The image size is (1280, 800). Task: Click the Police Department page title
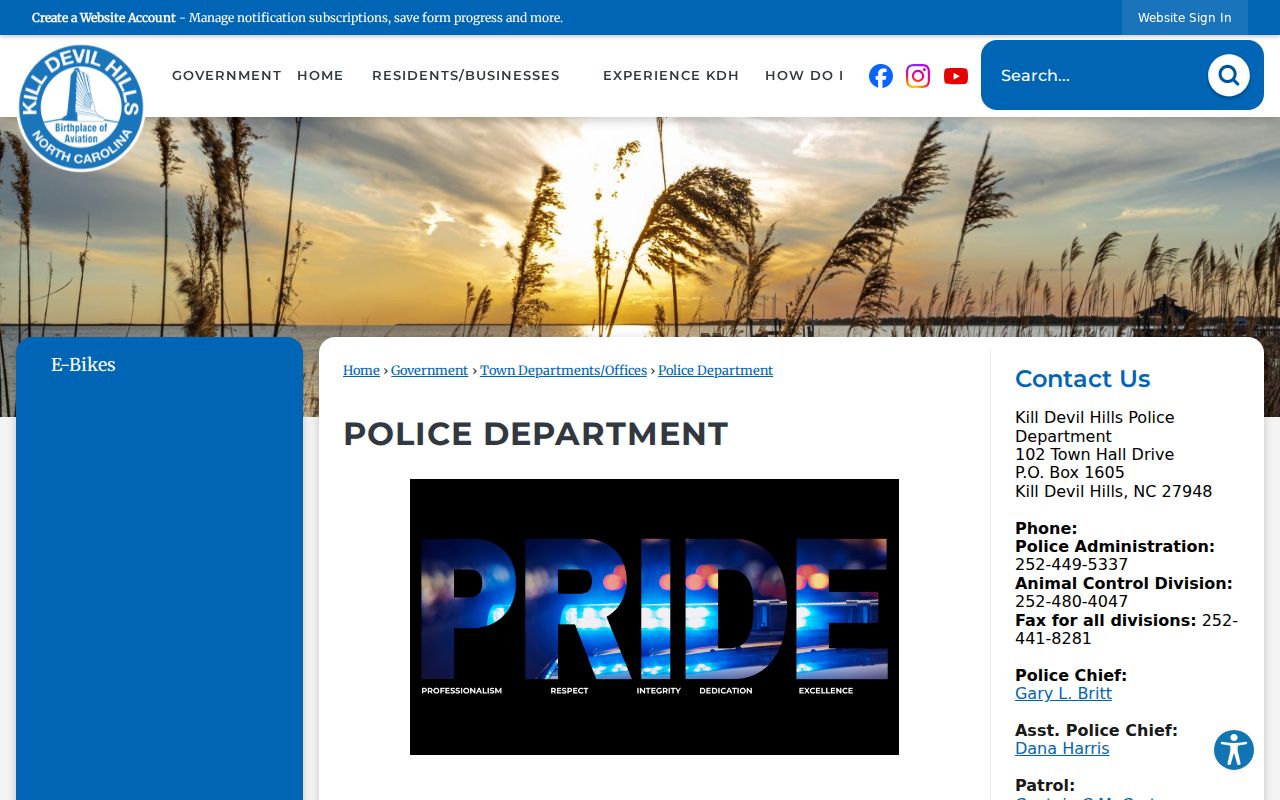(x=536, y=434)
